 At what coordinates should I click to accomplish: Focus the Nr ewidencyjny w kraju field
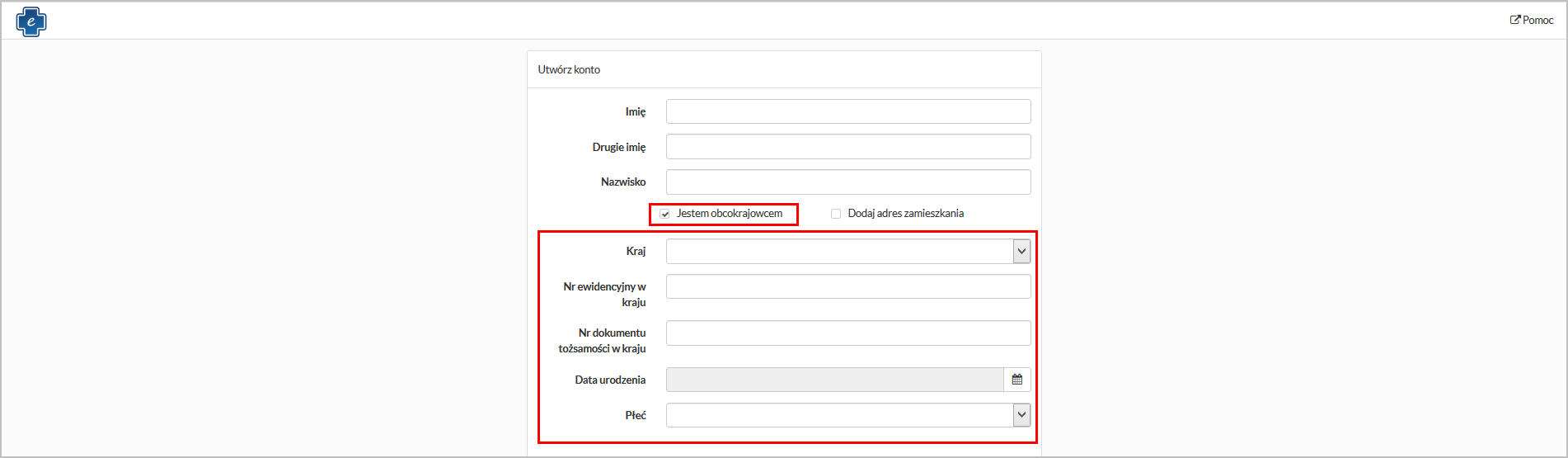[x=847, y=287]
